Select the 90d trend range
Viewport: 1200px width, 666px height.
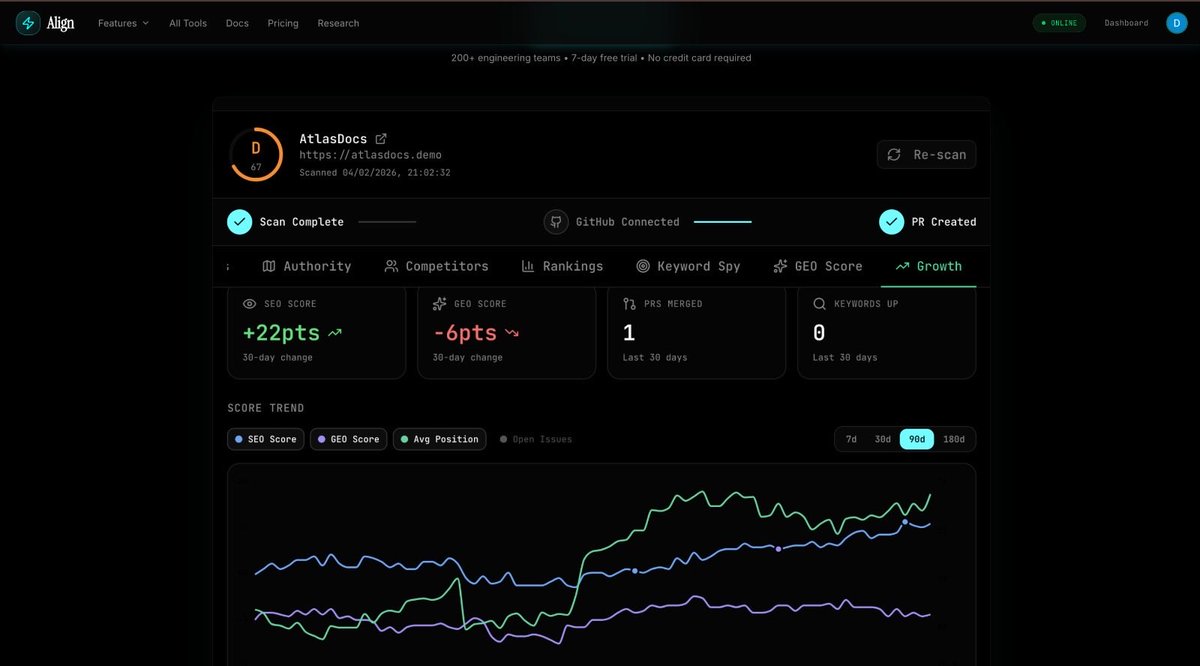917,439
